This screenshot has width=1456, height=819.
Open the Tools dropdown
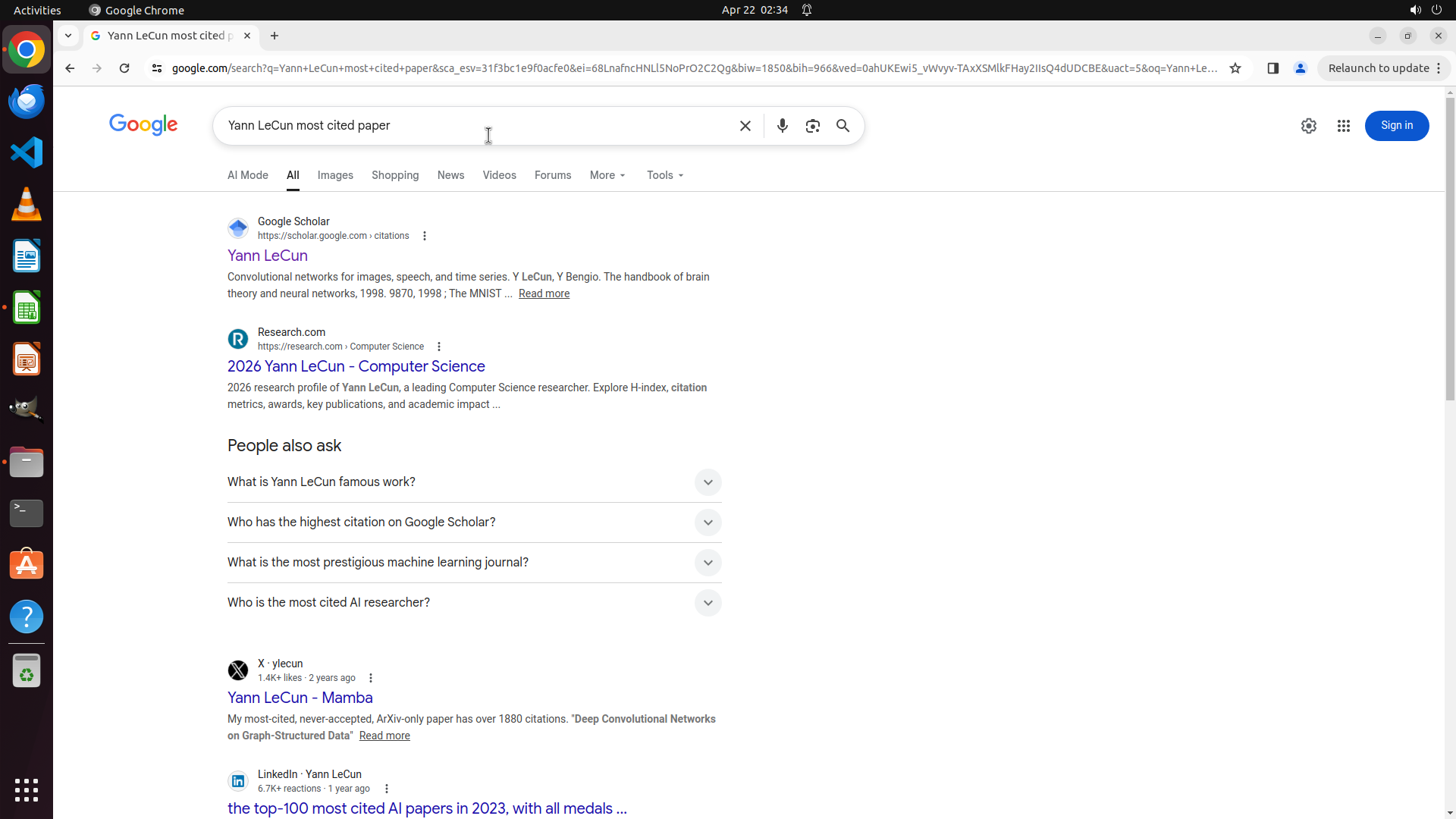(x=665, y=175)
